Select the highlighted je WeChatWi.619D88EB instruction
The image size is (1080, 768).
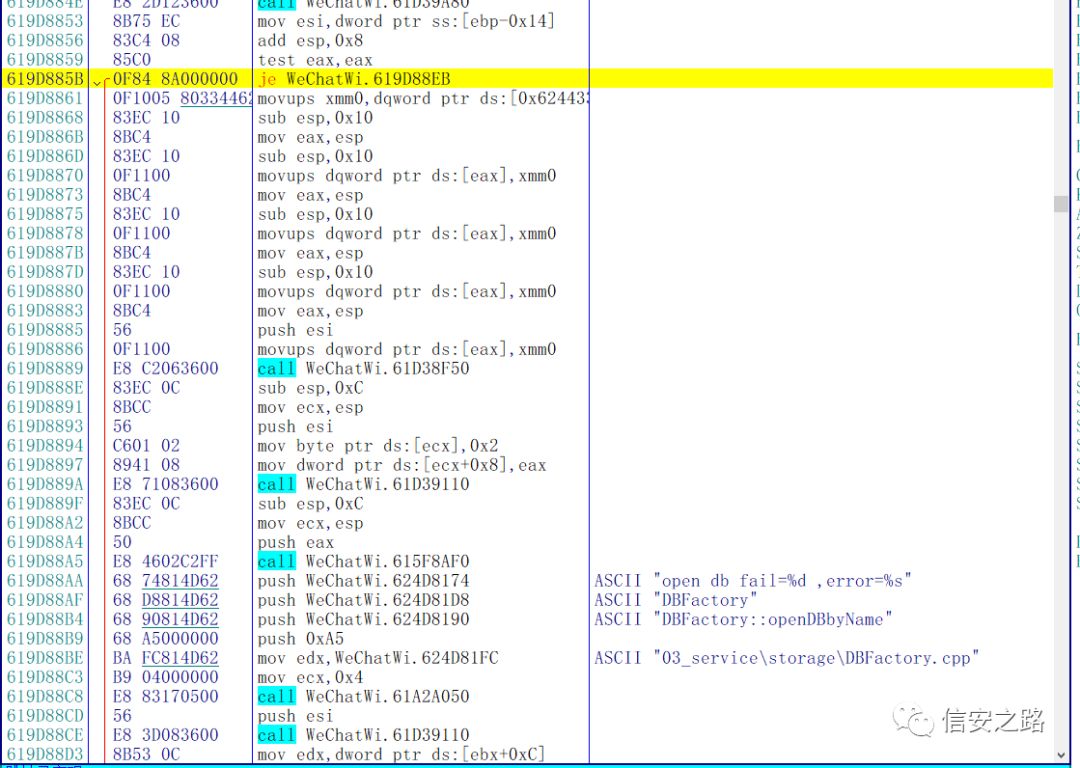pyautogui.click(x=354, y=79)
